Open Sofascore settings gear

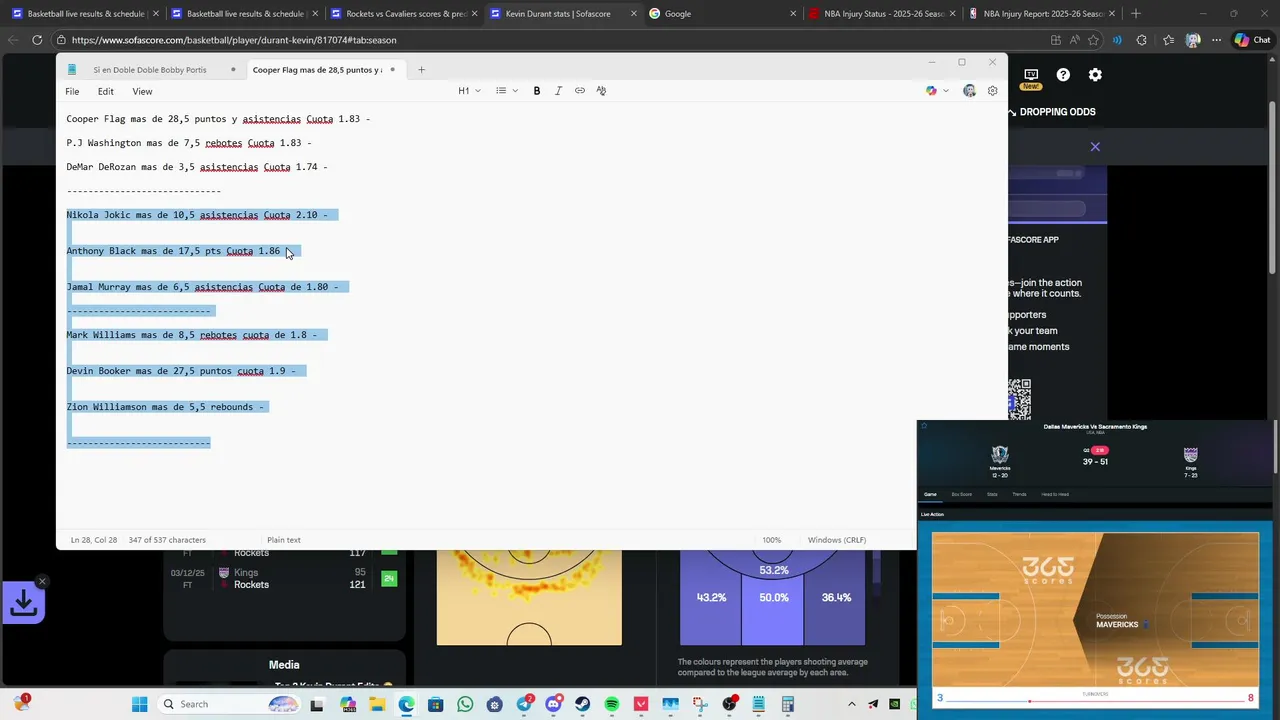pyautogui.click(x=1095, y=75)
